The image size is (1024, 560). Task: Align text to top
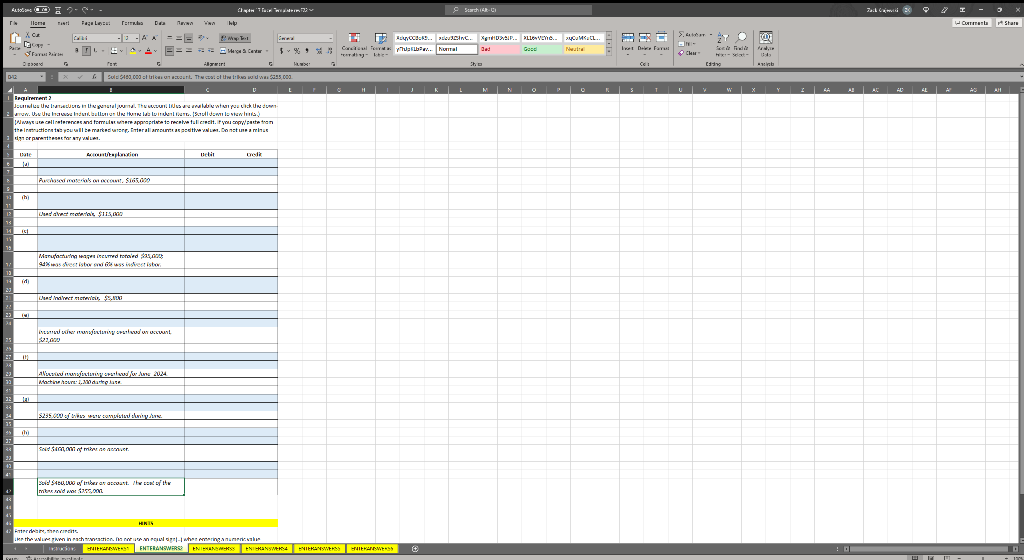(169, 39)
